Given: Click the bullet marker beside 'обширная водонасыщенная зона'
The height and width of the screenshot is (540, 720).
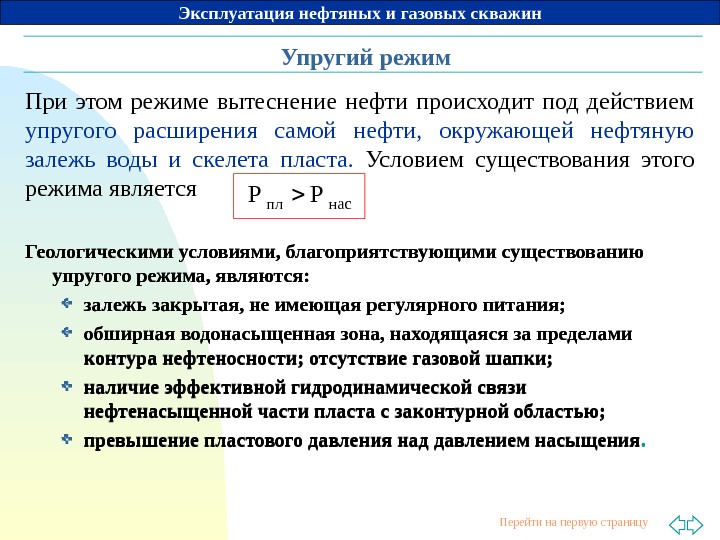Looking at the screenshot, I should click(67, 332).
